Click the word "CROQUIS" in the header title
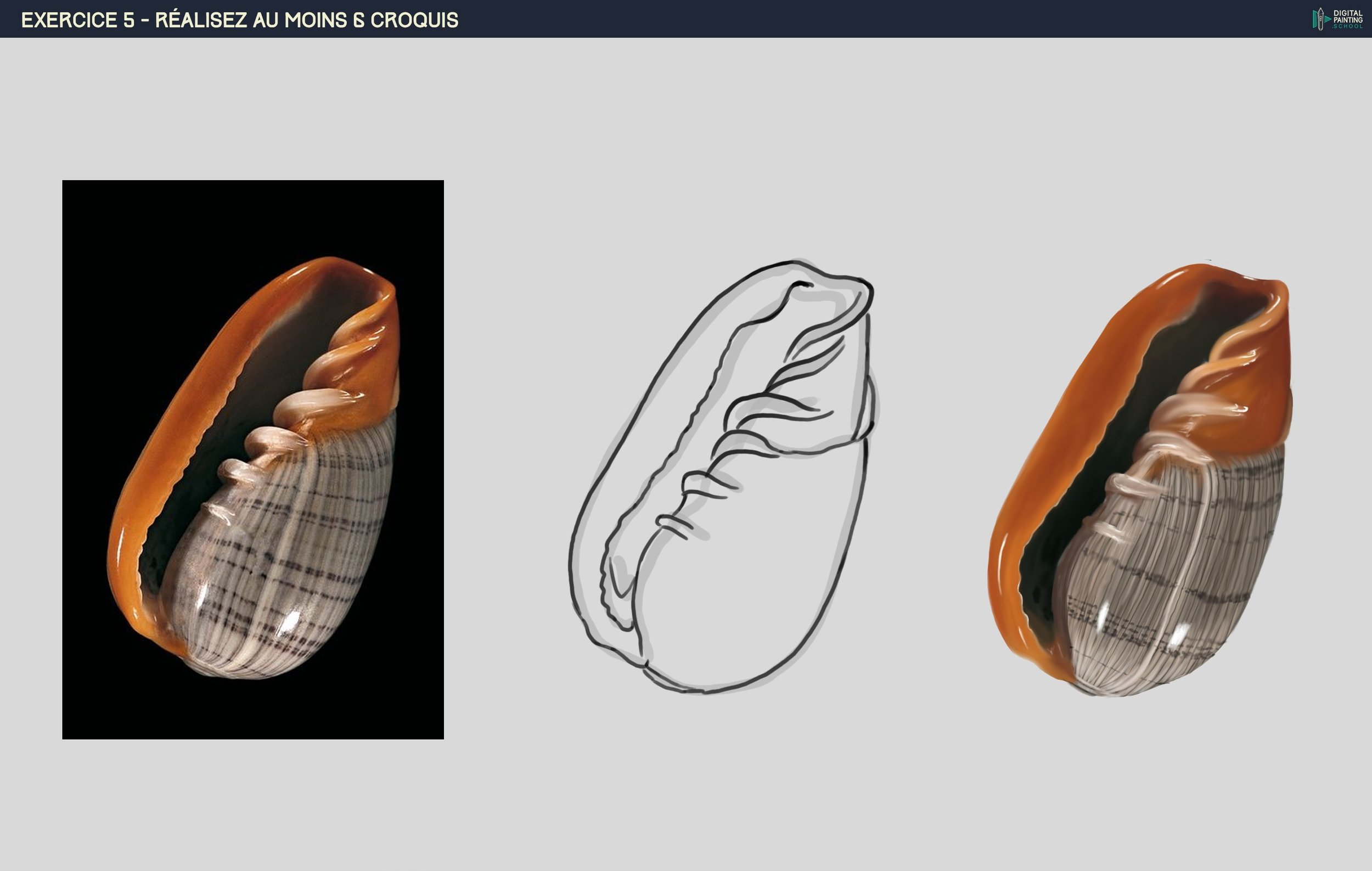 414,20
